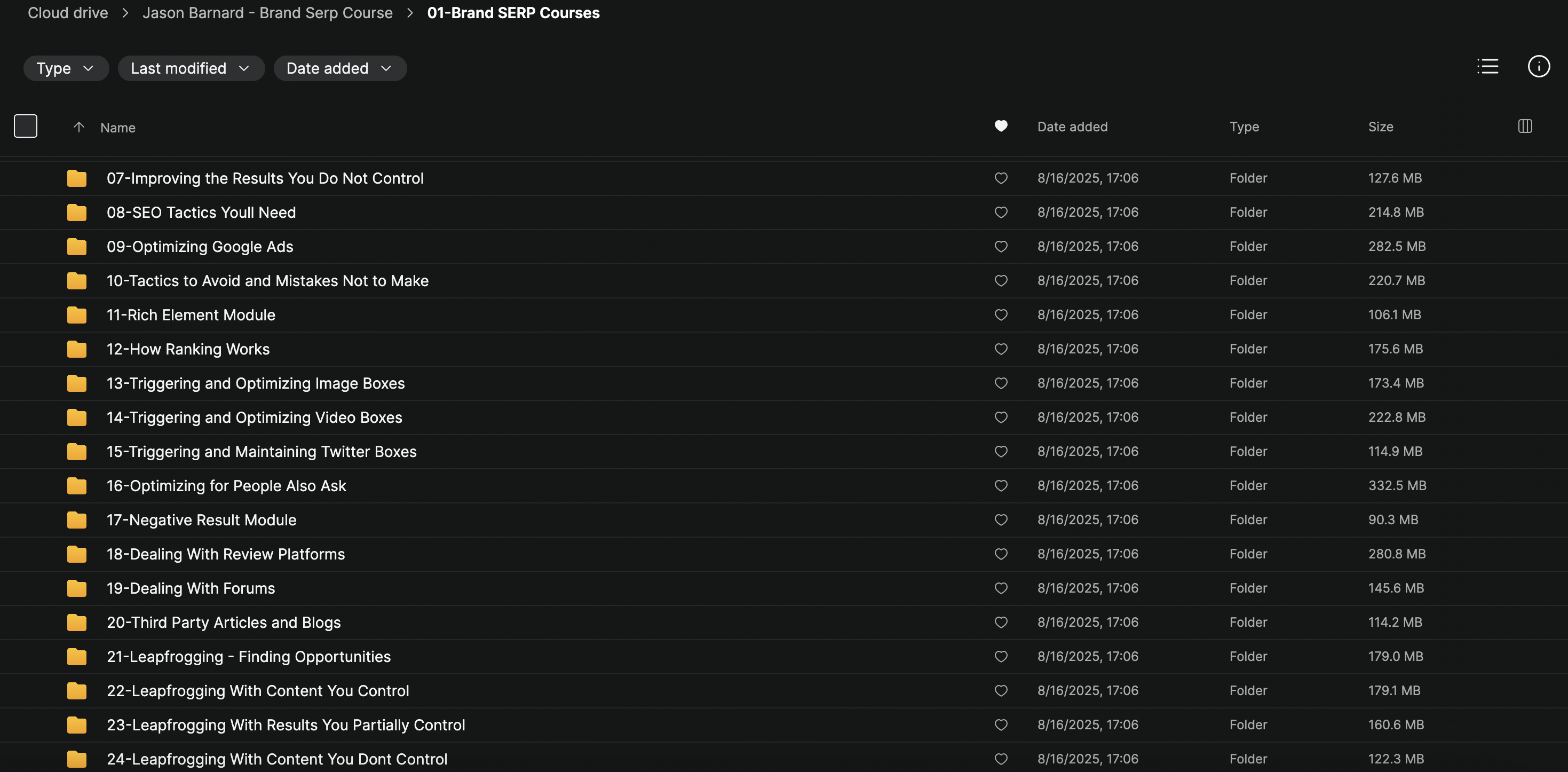Screen dimensions: 1568x772
Task: Click folder icon for 12-How Ranking Works
Action: [77, 349]
